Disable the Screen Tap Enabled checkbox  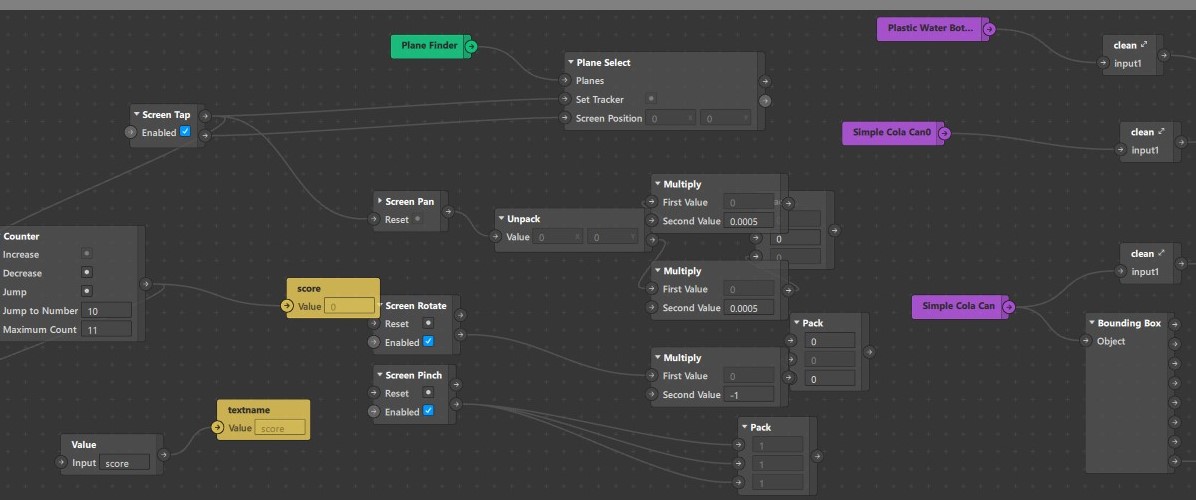click(184, 132)
